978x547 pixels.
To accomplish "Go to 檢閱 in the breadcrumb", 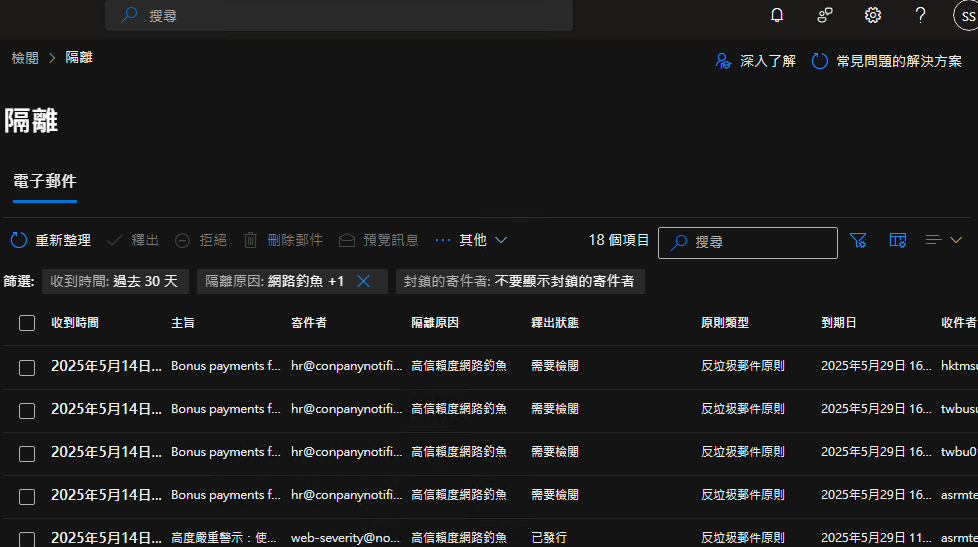I will tap(25, 58).
